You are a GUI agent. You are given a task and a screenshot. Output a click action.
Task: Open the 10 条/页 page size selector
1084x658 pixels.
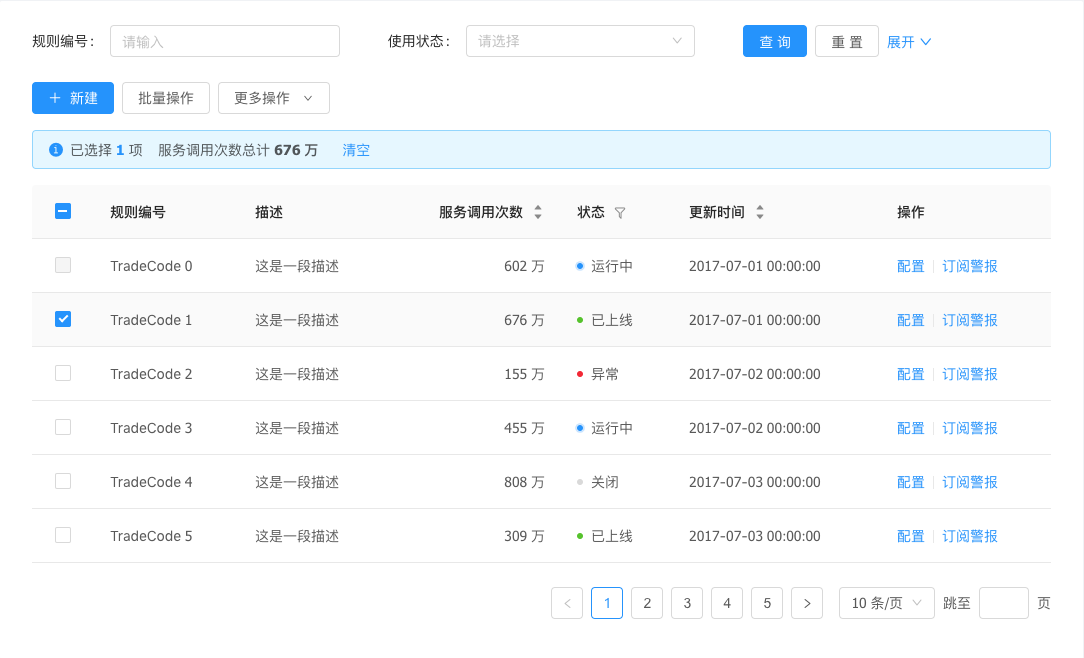point(886,603)
